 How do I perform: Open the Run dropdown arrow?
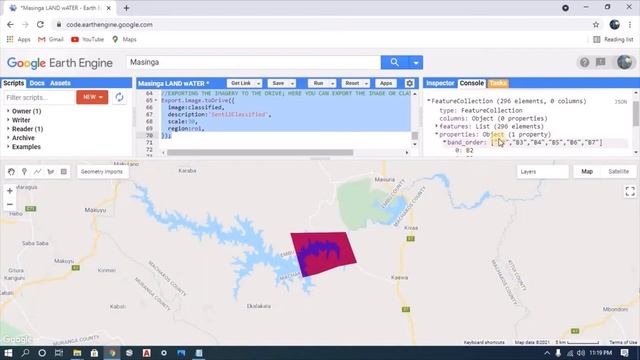point(333,83)
